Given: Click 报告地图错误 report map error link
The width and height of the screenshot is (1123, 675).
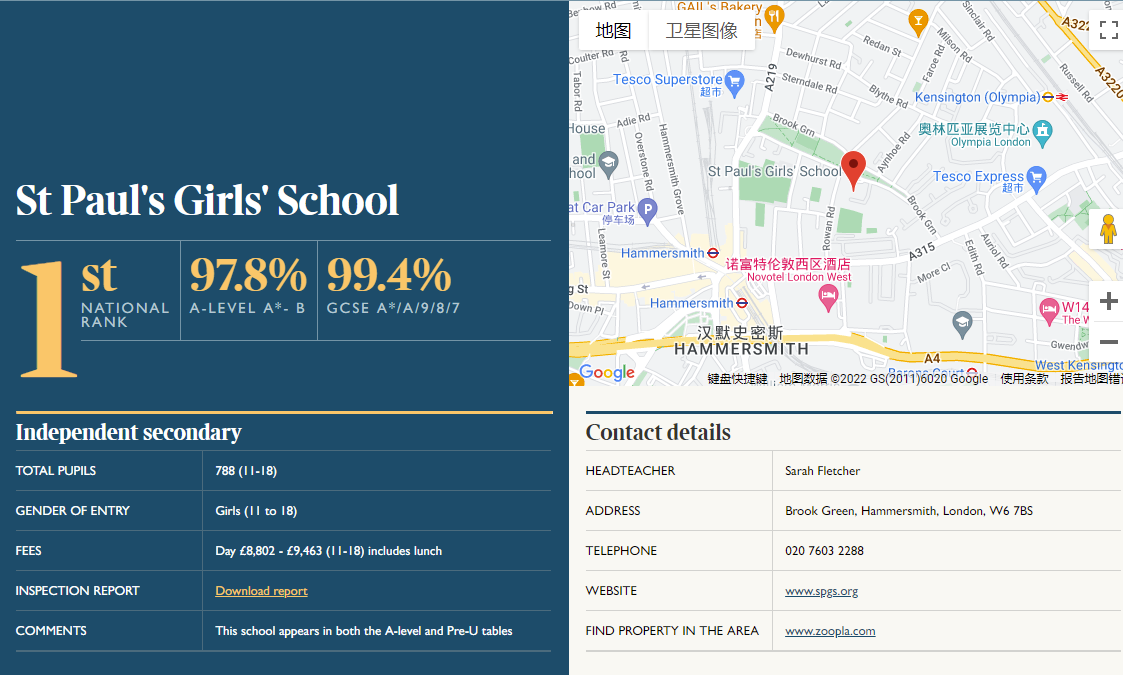Looking at the screenshot, I should pyautogui.click(x=1091, y=378).
